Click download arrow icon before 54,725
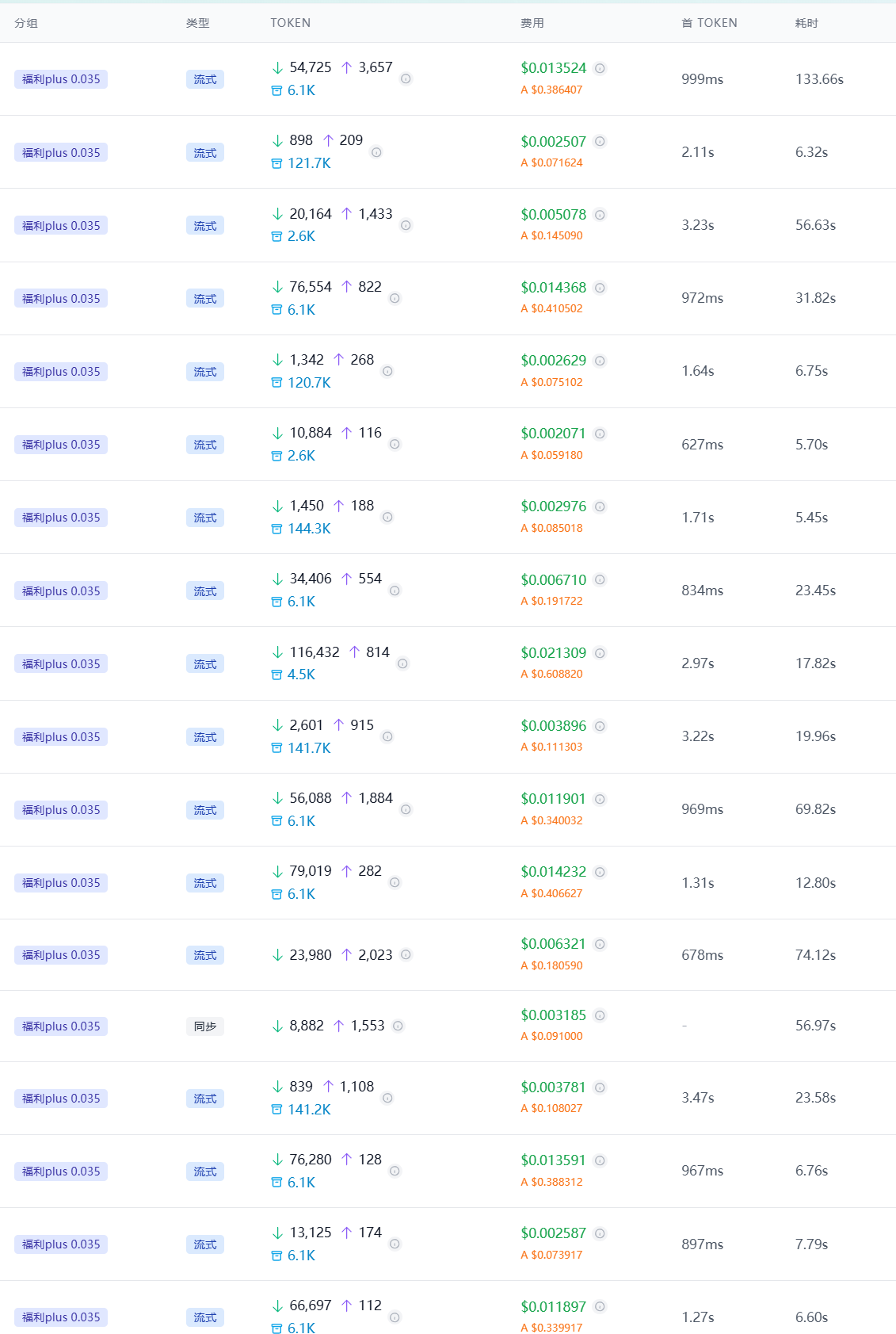The height and width of the screenshot is (1334, 896). pos(277,68)
